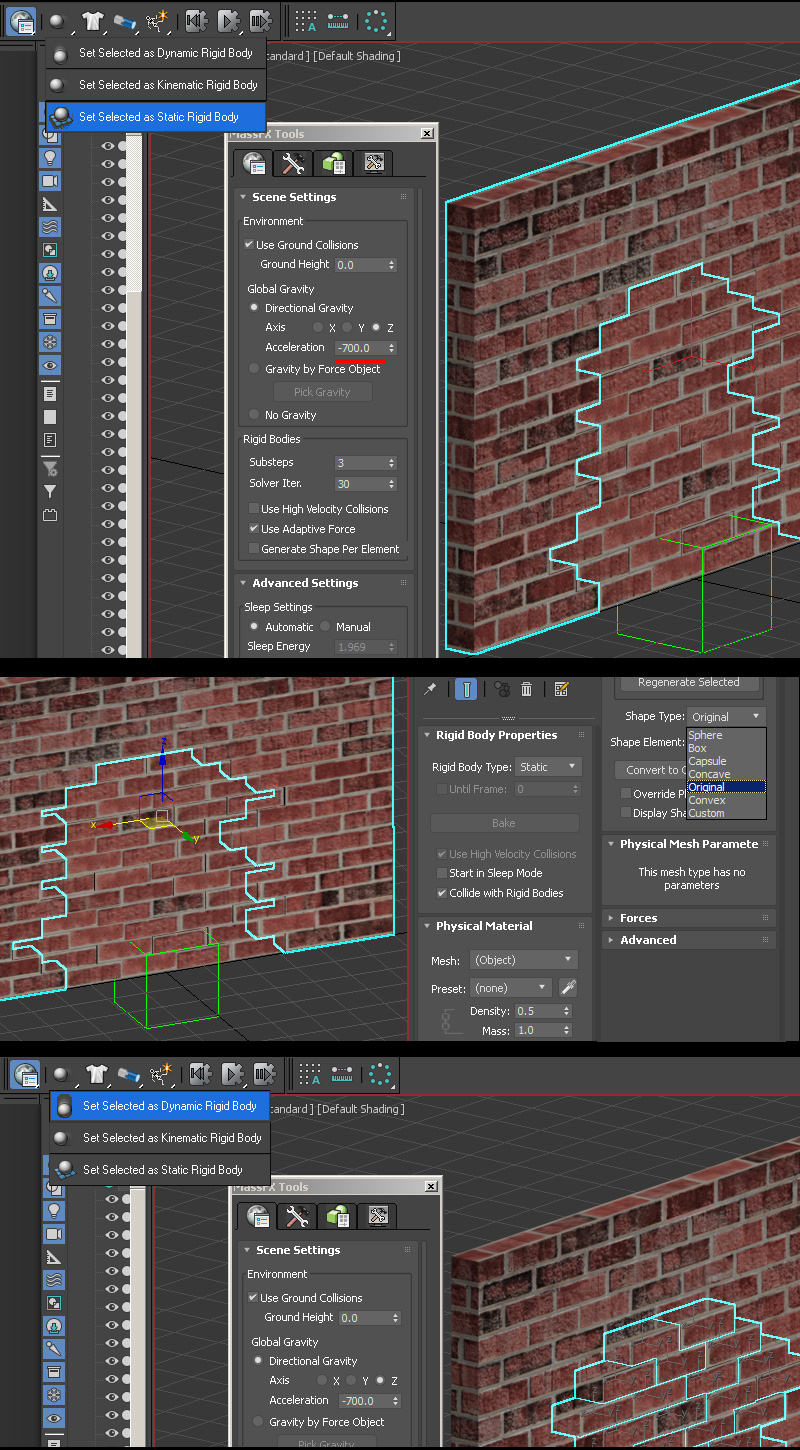Click the Substeps value field
The height and width of the screenshot is (1450, 800).
tap(359, 463)
